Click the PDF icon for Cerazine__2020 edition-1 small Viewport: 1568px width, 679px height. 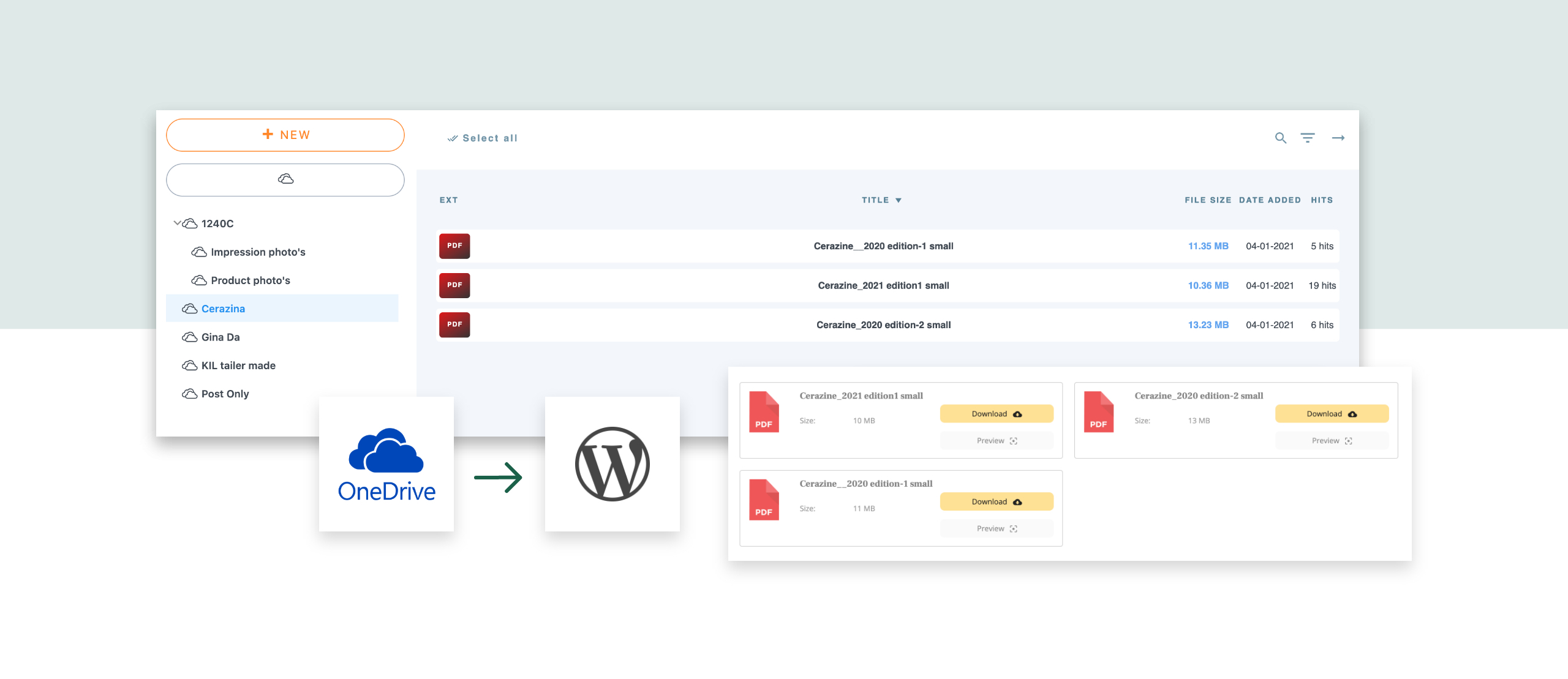(454, 246)
